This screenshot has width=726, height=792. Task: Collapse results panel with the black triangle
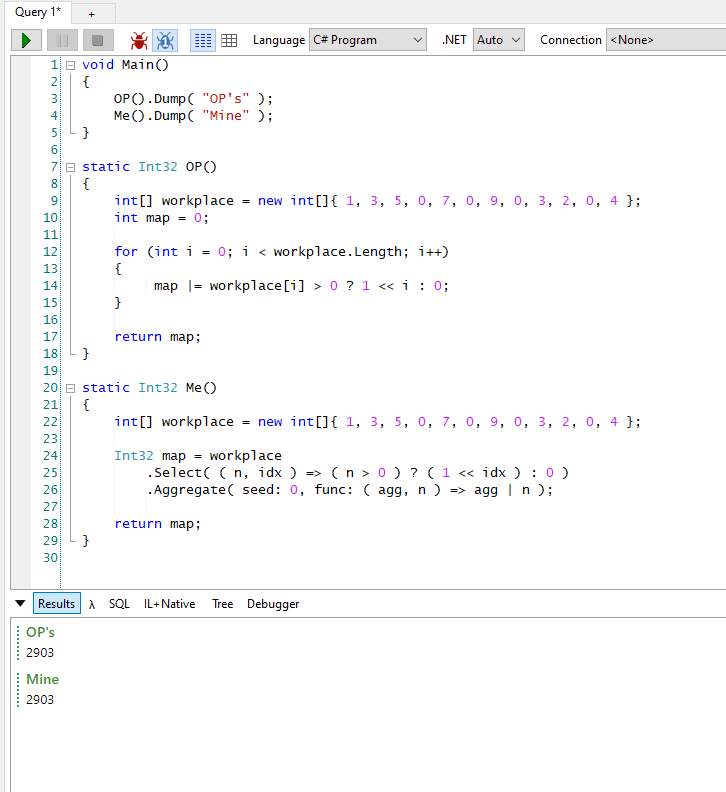[20, 603]
